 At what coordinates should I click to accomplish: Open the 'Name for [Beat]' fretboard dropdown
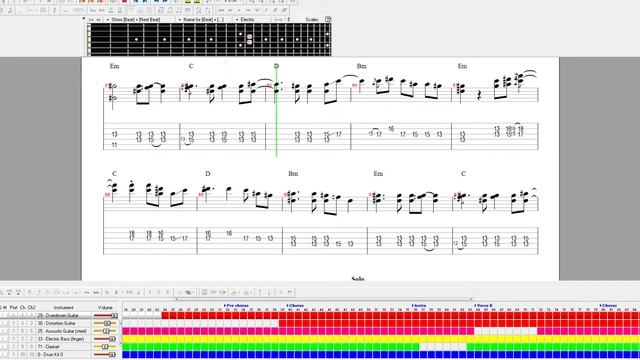(202, 19)
